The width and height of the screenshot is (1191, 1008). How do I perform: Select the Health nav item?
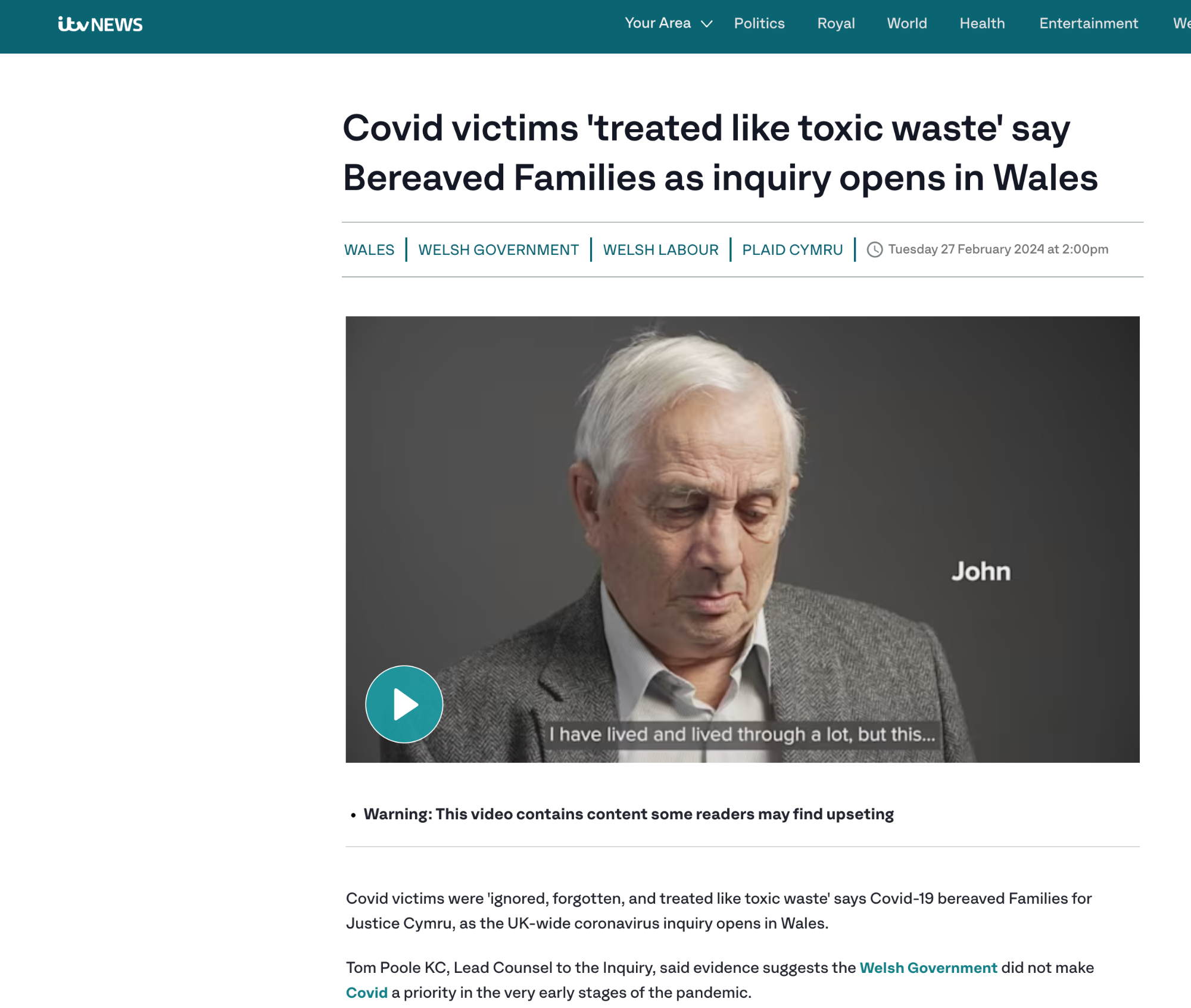coord(982,23)
